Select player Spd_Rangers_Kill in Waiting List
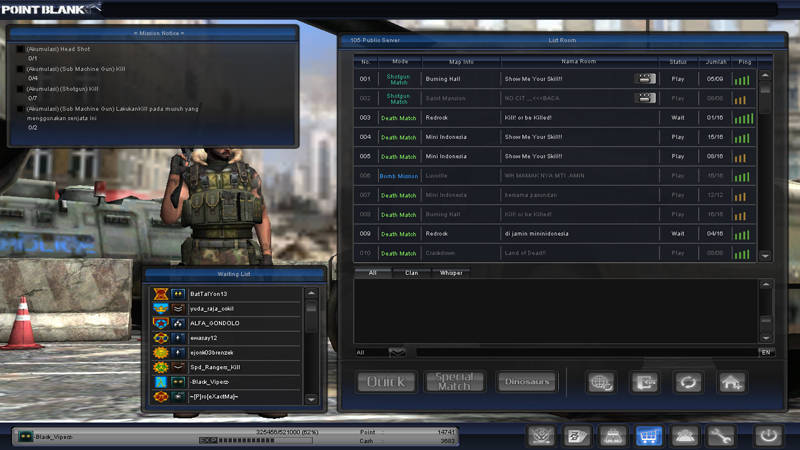The image size is (800, 450). (x=226, y=367)
